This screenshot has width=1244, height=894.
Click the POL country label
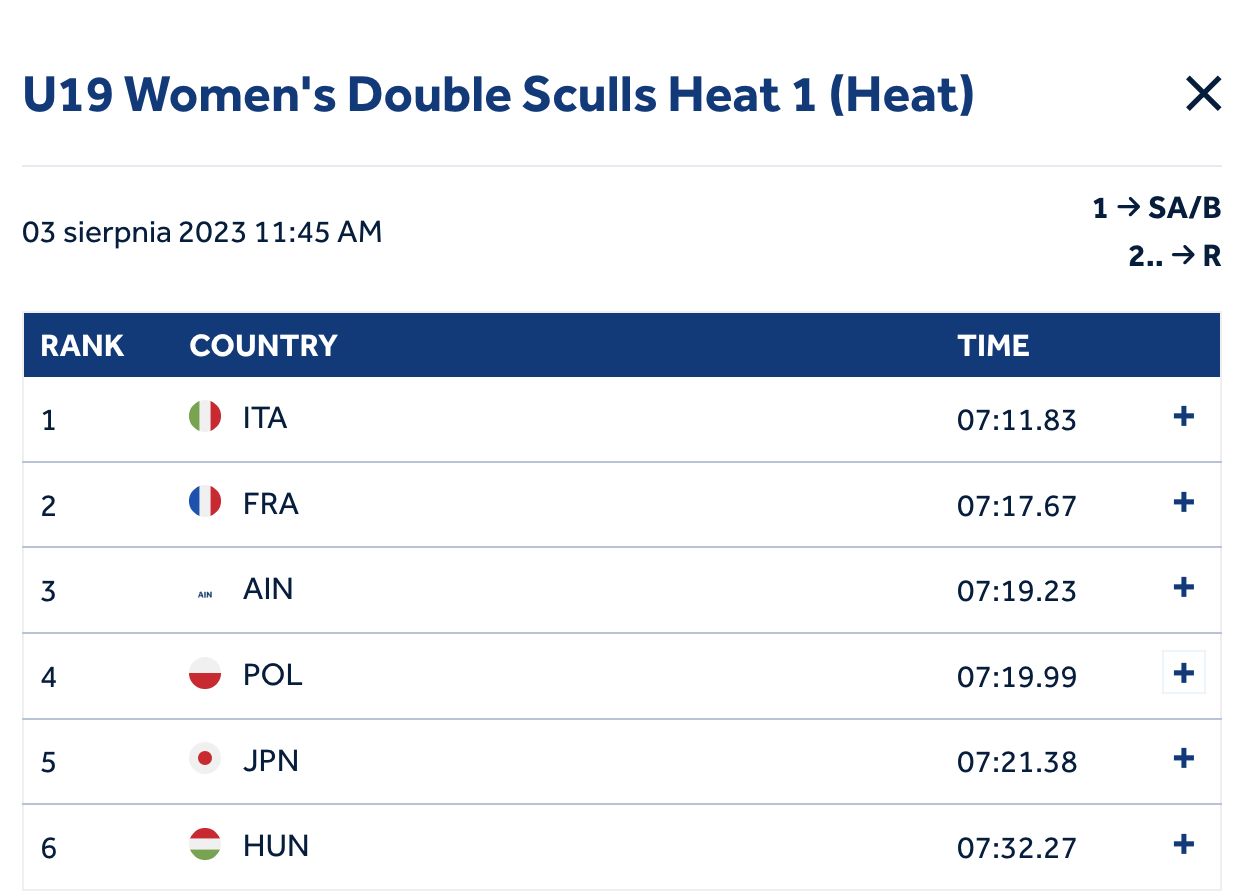tap(272, 675)
